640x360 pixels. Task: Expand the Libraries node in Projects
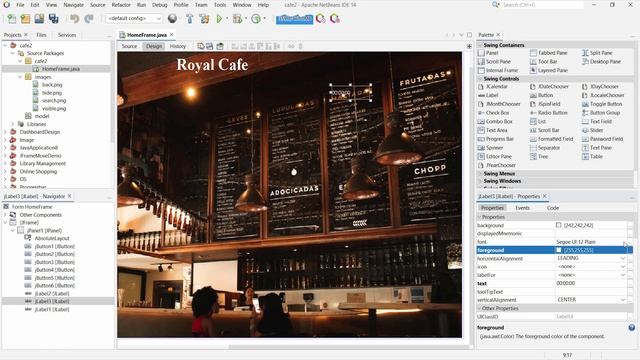click(x=13, y=124)
